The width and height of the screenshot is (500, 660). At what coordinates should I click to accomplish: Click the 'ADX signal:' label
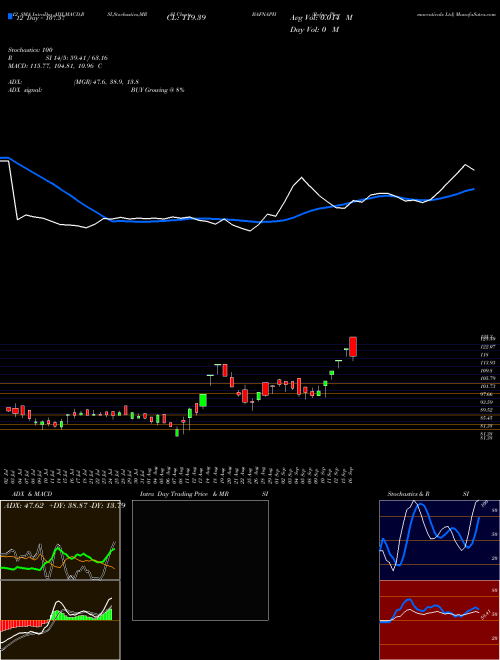25,90
